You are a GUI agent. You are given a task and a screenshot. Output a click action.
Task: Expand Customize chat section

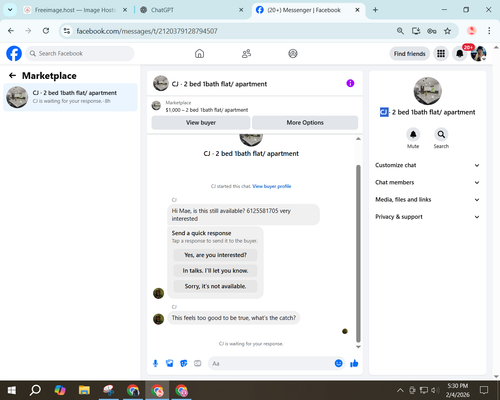pos(428,165)
